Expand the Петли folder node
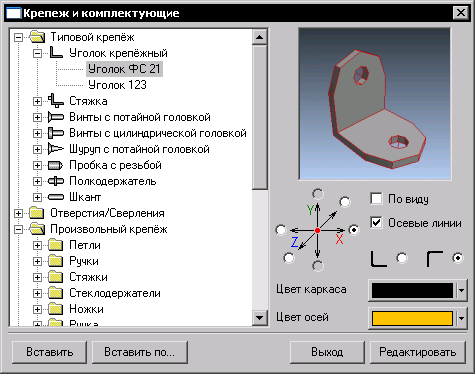475x374 pixels. point(37,245)
